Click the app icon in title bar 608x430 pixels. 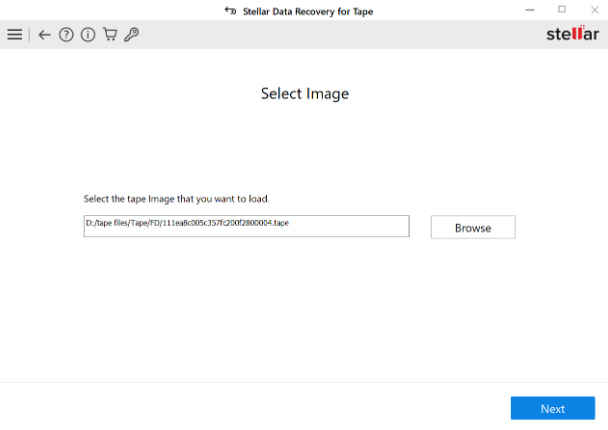click(230, 11)
